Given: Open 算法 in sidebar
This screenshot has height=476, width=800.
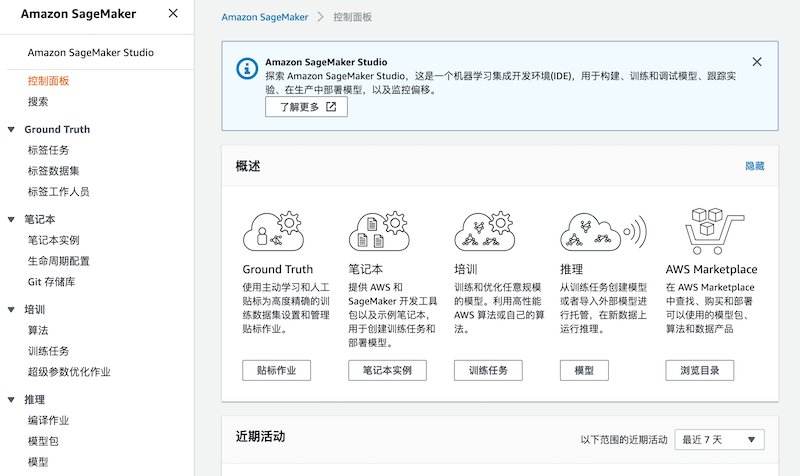Looking at the screenshot, I should click(x=38, y=330).
